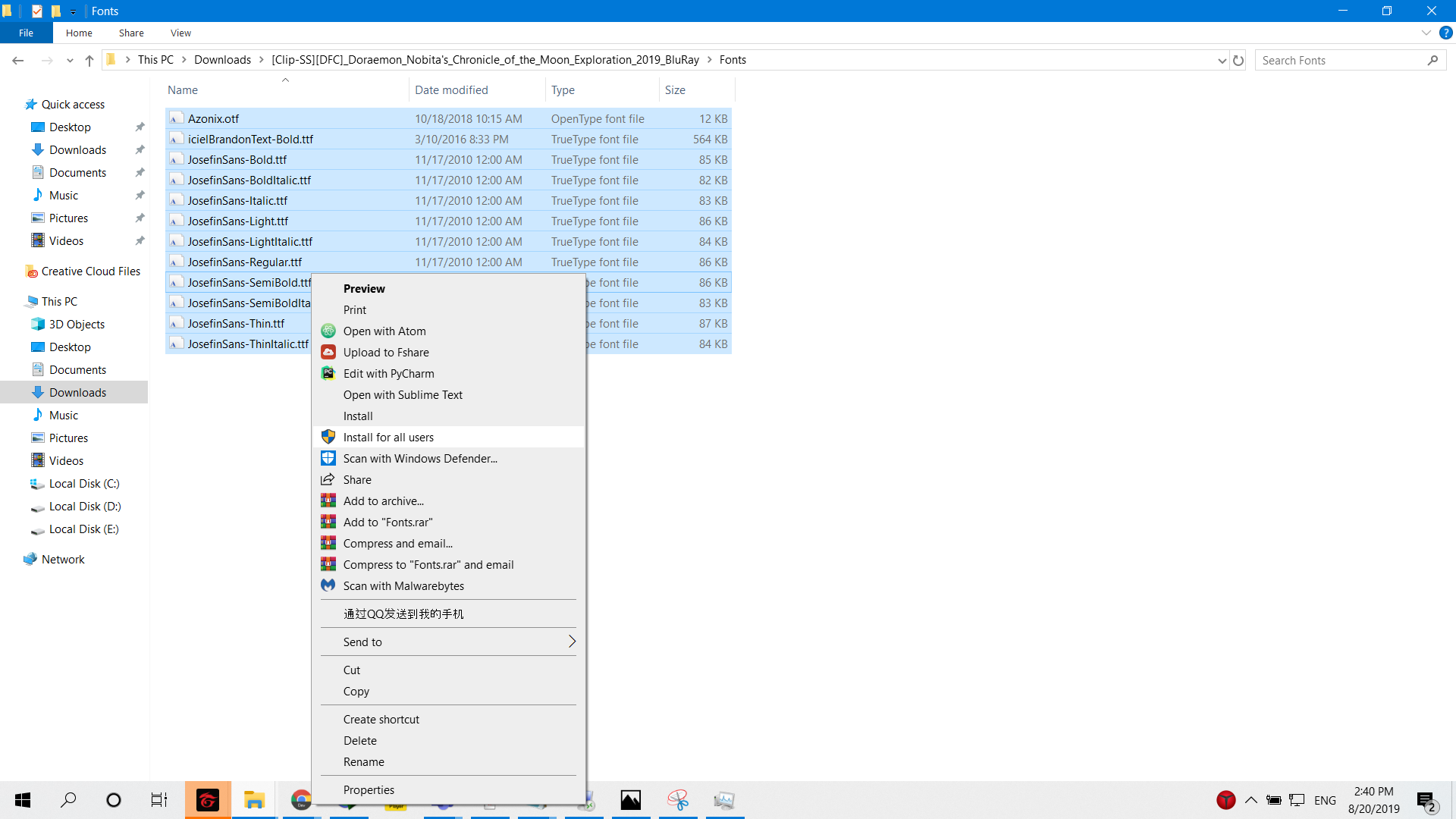This screenshot has width=1456, height=819.
Task: Open Snipping tool icon on taskbar
Action: 678,800
